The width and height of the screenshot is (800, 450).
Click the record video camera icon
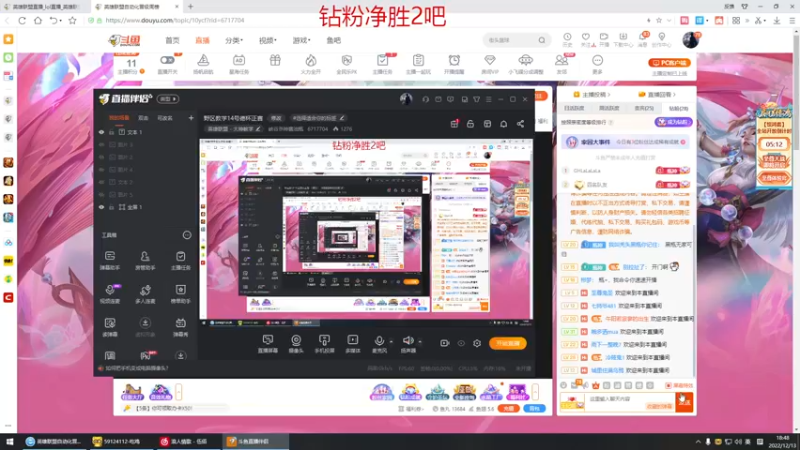point(445,343)
